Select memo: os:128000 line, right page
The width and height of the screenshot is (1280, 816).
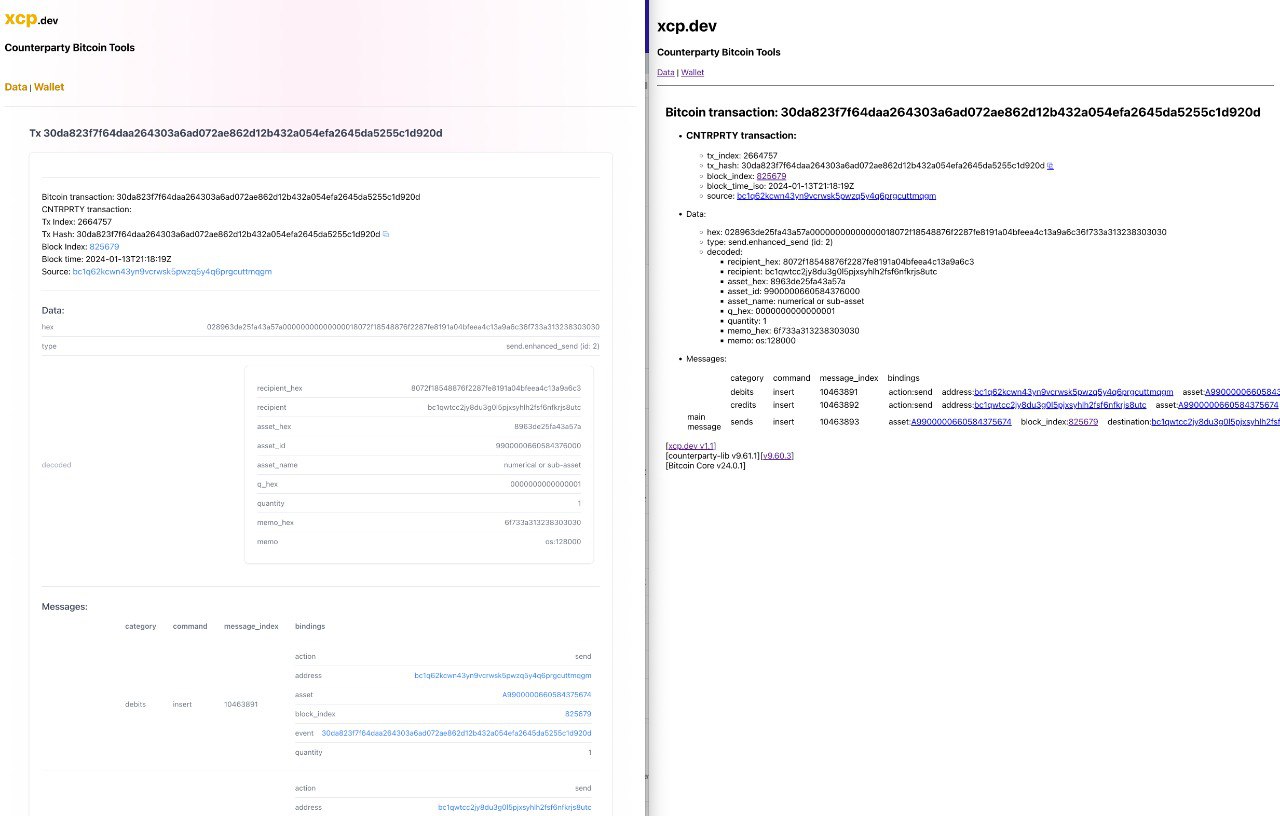click(761, 340)
